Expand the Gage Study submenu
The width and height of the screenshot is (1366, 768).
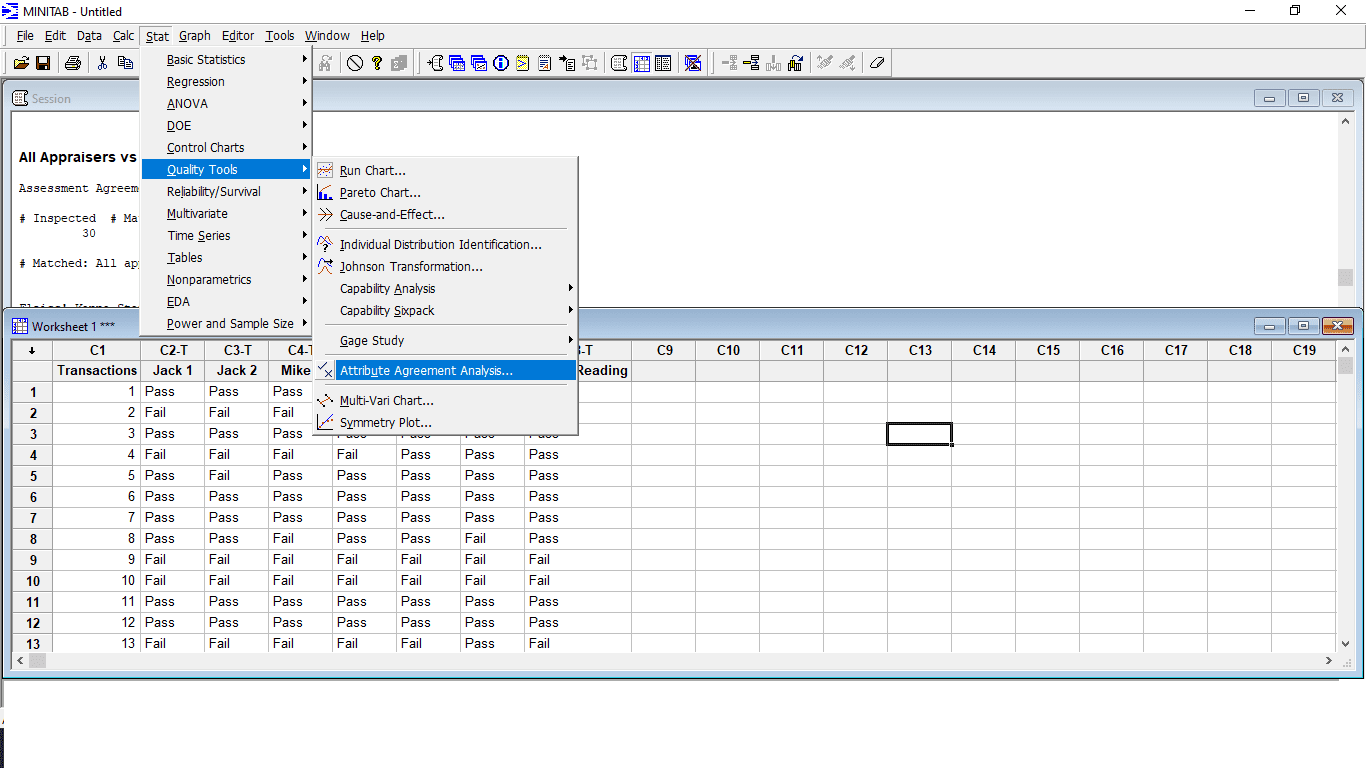pyautogui.click(x=372, y=341)
